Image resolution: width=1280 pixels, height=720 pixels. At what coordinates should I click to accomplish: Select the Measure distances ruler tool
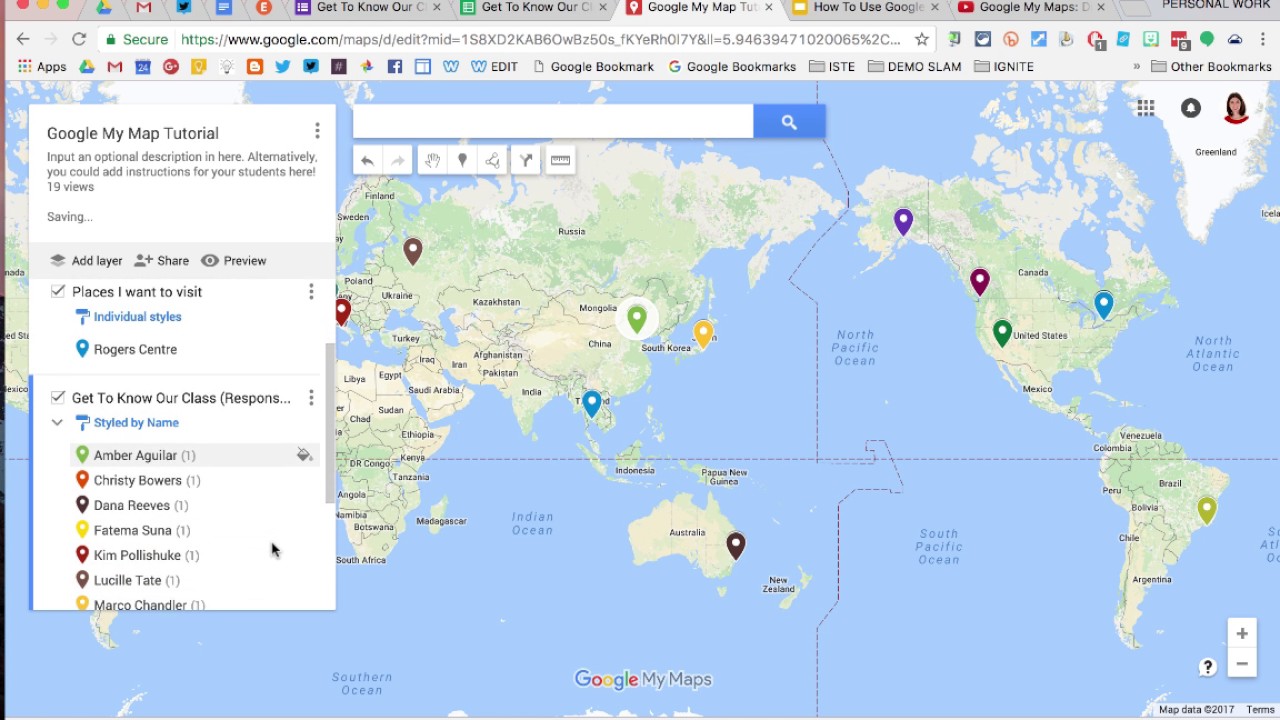point(560,161)
